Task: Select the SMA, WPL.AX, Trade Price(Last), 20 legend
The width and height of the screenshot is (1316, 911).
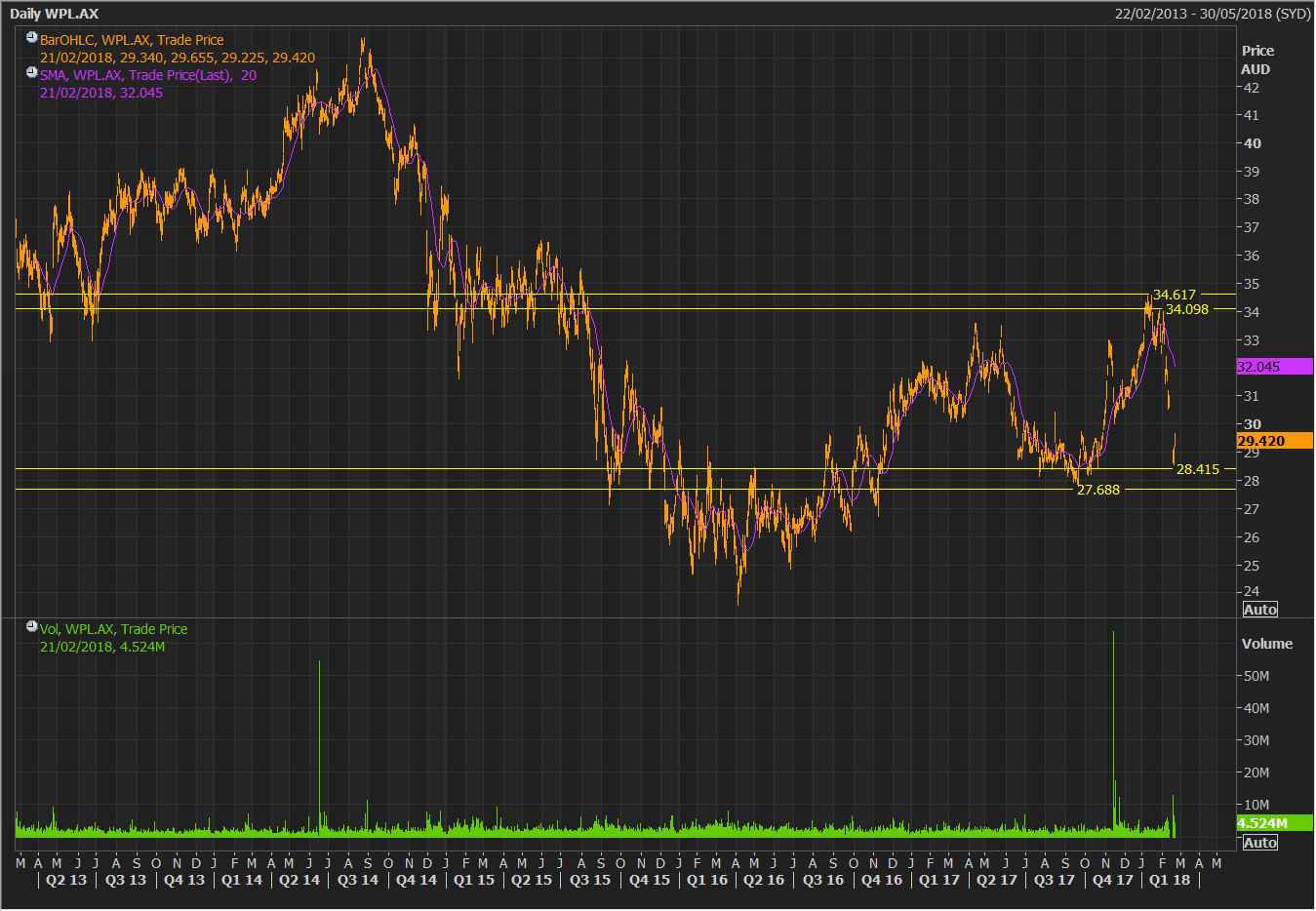Action: [148, 75]
